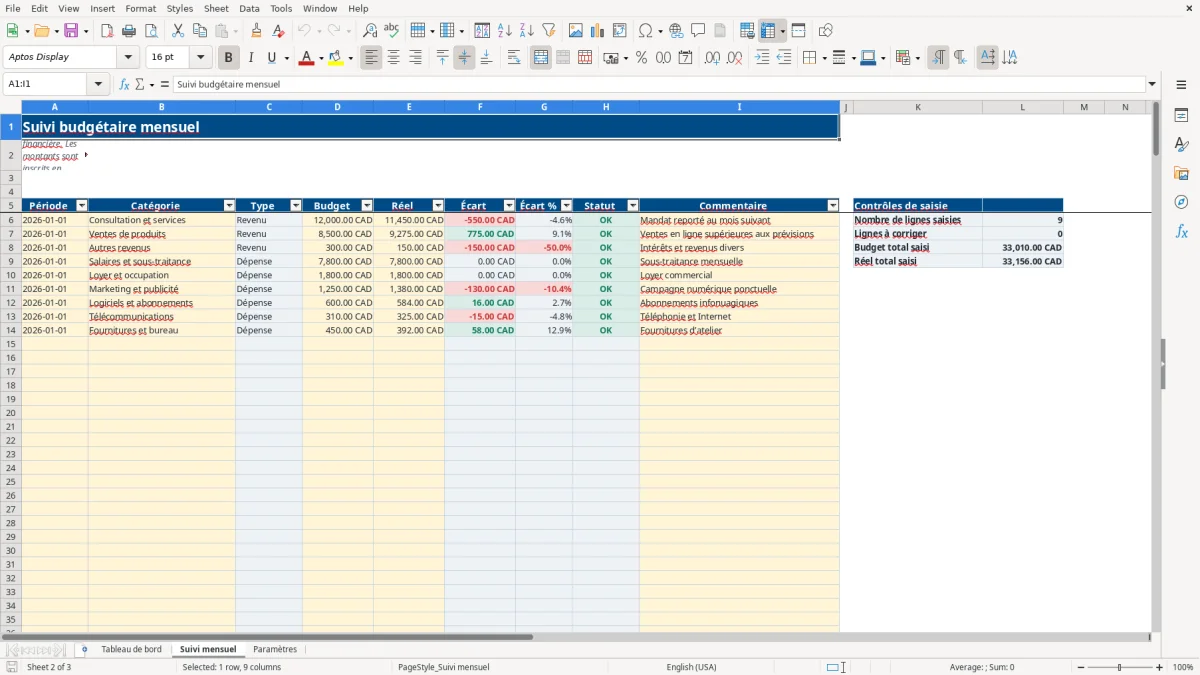The width and height of the screenshot is (1200, 675).
Task: Open font size dropdown
Action: [x=200, y=58]
